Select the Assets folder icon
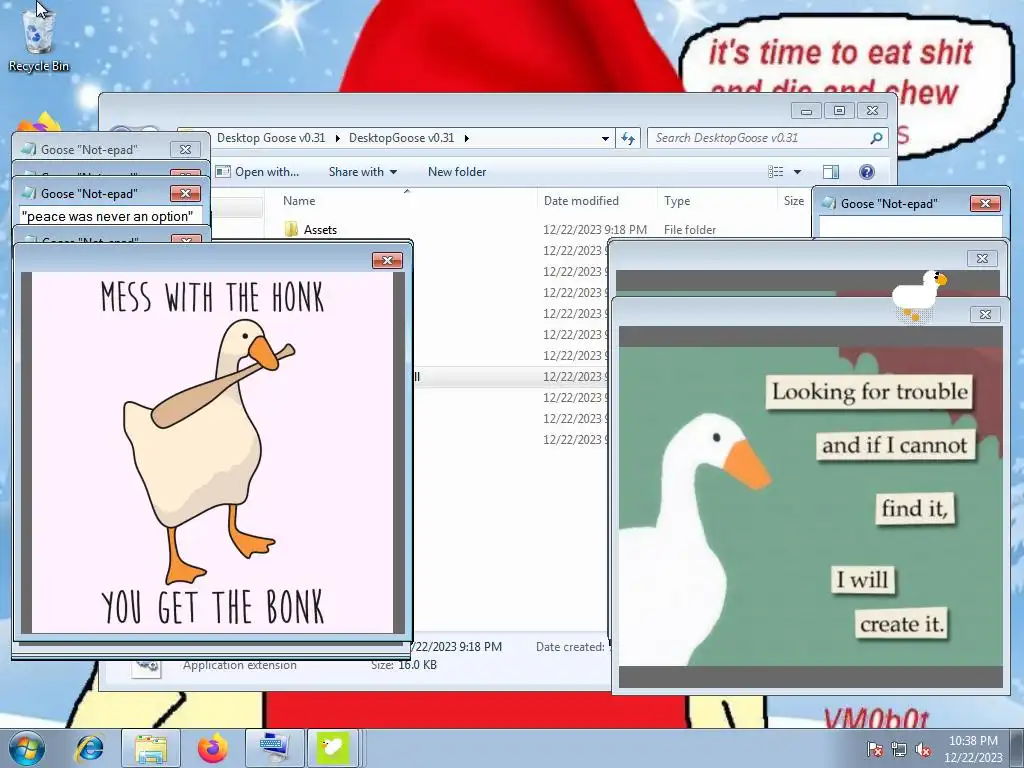This screenshot has height=768, width=1024. 291,229
